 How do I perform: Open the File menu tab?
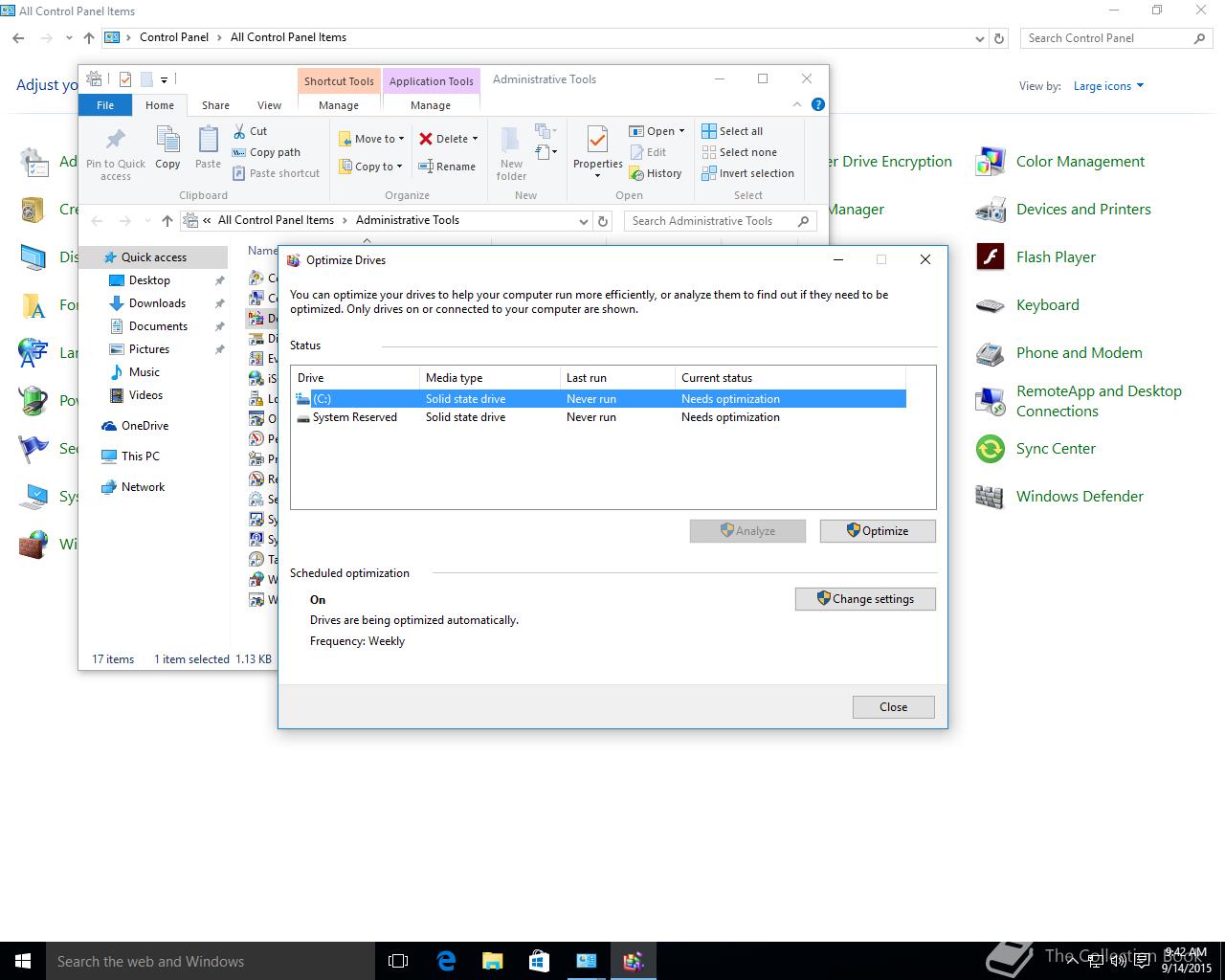coord(105,105)
